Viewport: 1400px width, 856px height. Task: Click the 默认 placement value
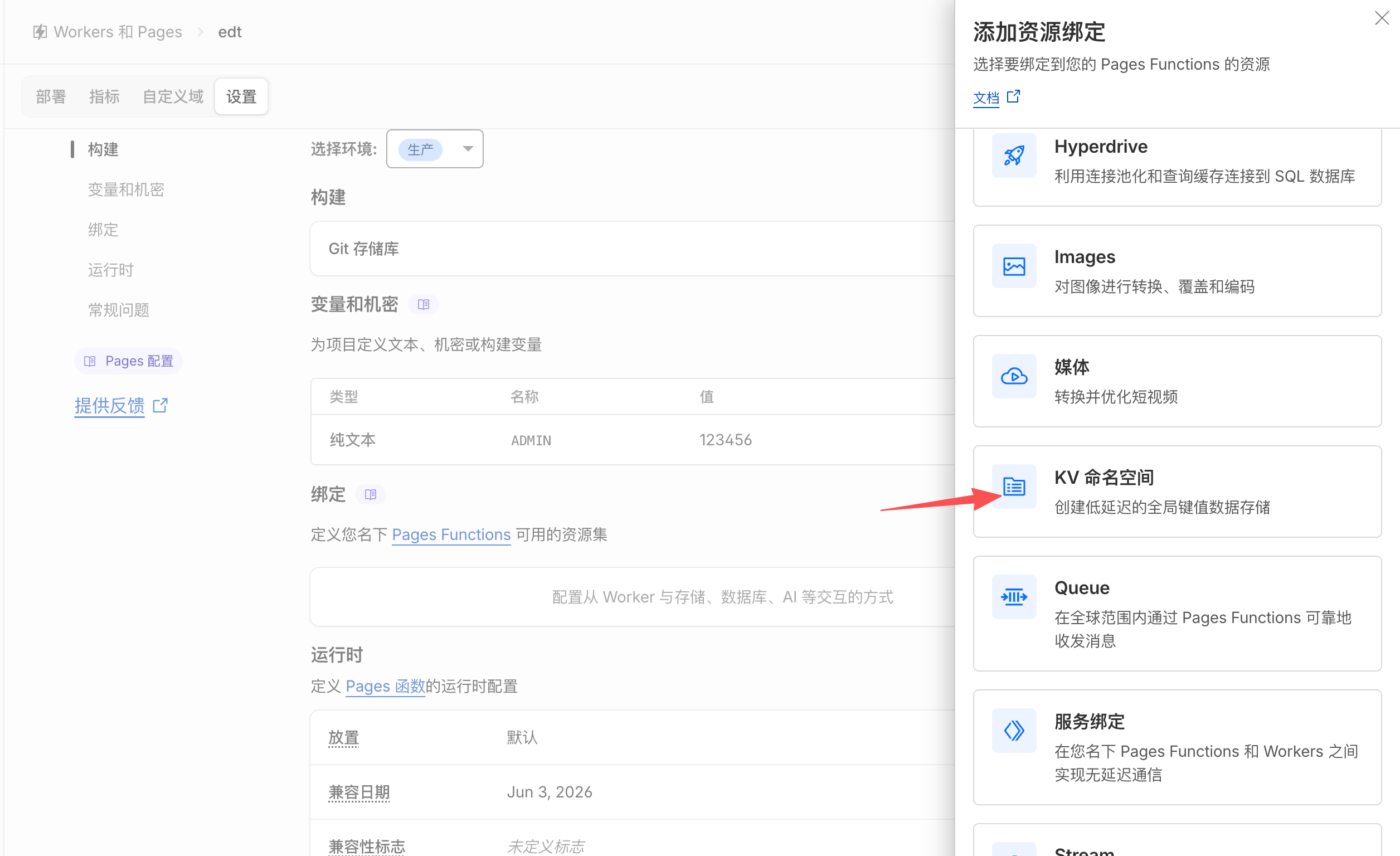click(522, 737)
